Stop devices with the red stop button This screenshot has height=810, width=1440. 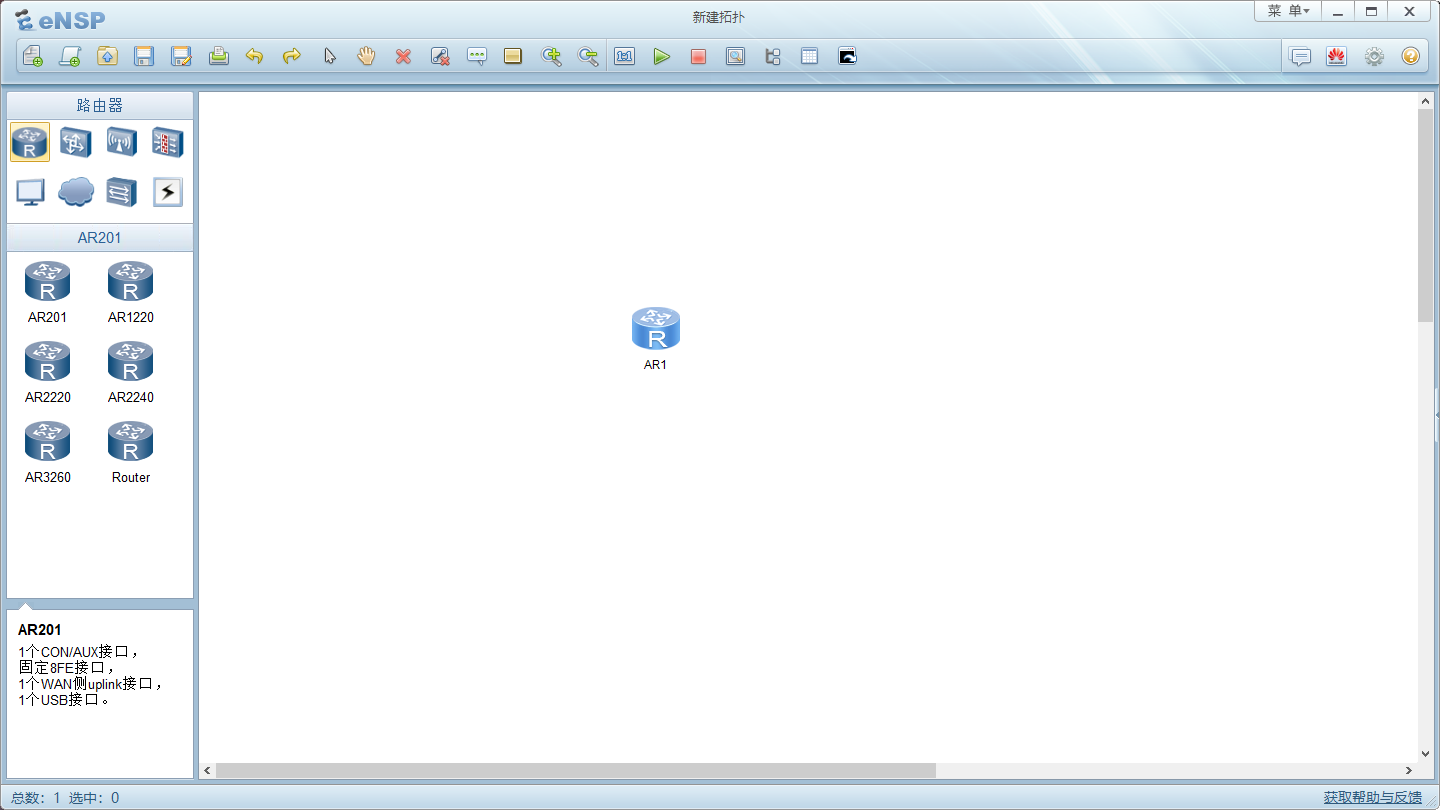click(x=698, y=57)
